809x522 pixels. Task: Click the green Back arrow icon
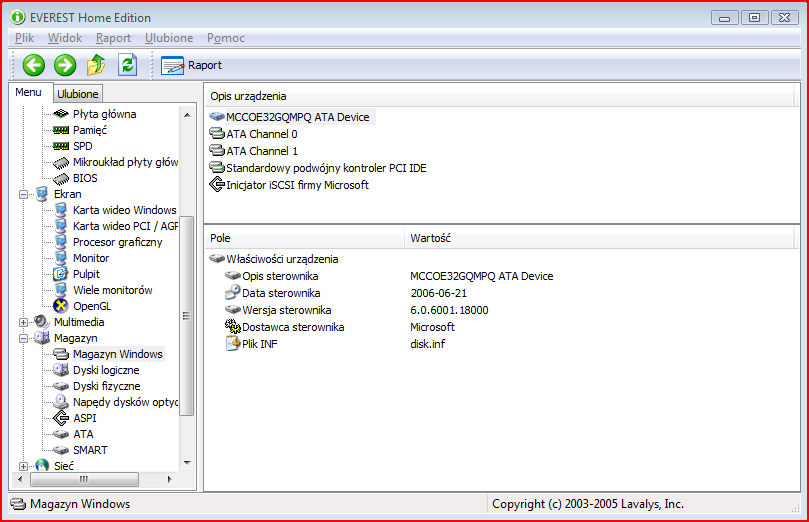34,66
